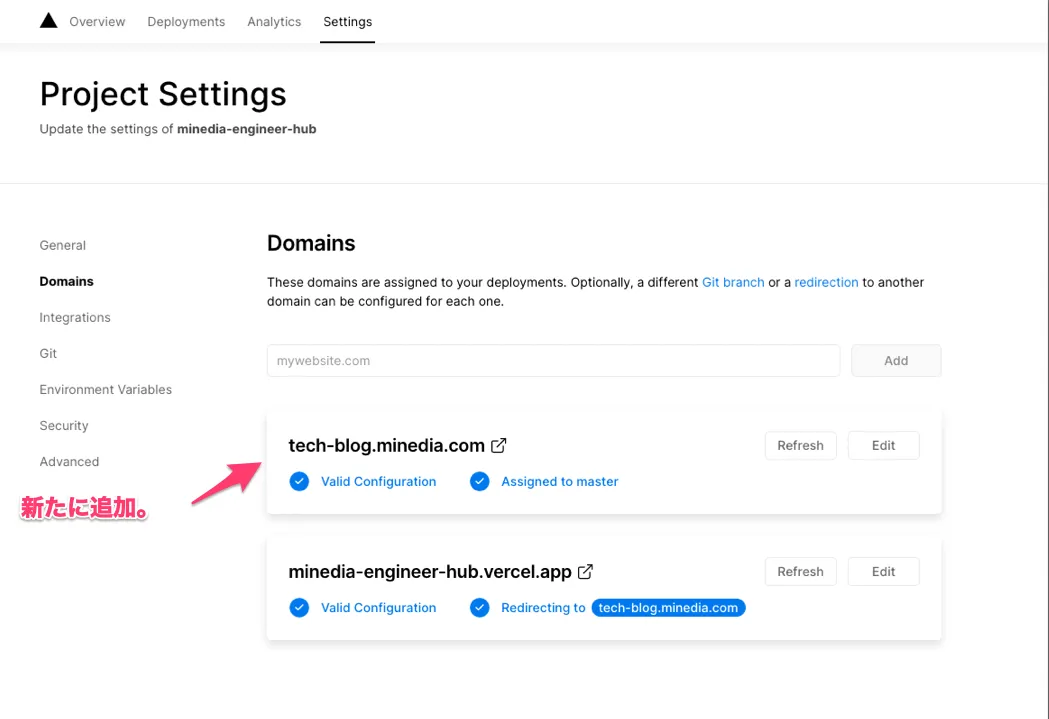Go to the Analytics tab

tap(274, 21)
